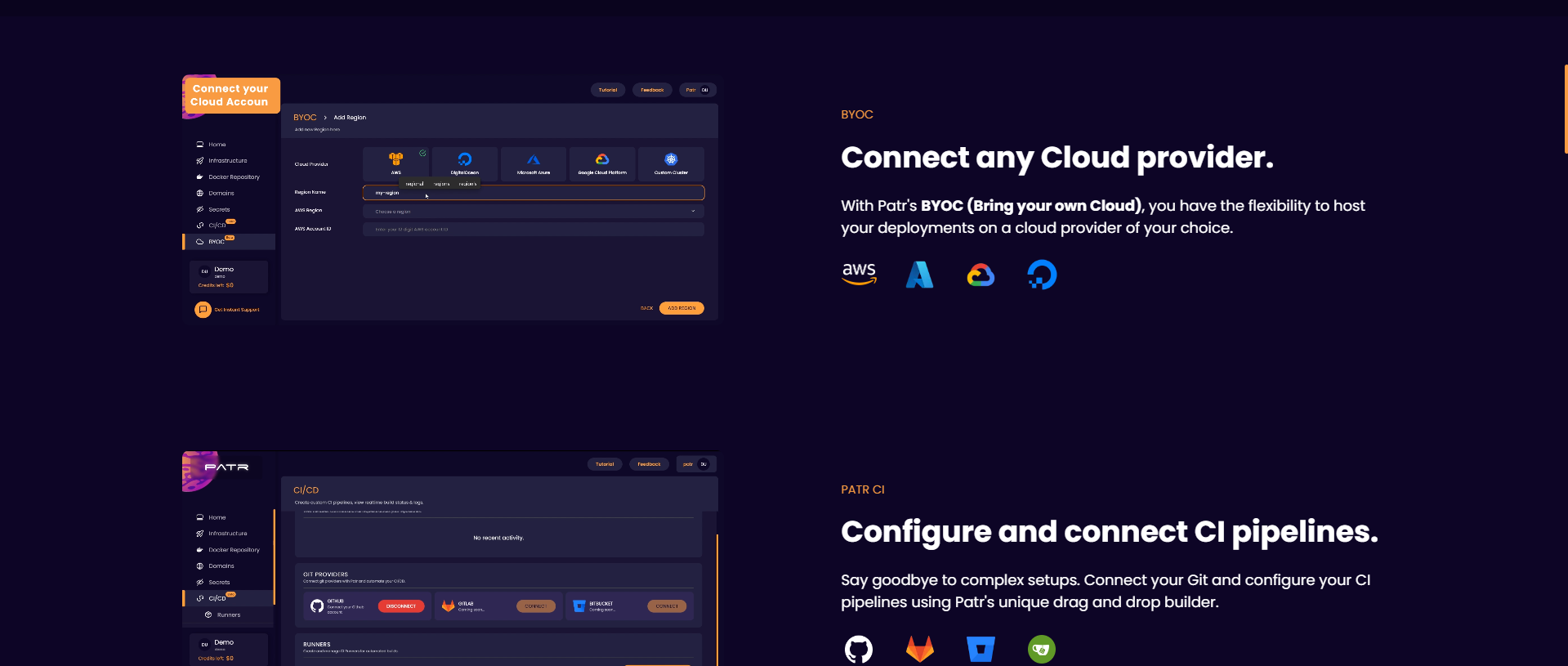The image size is (1568, 666).
Task: Click the No recent activity text
Action: [498, 538]
